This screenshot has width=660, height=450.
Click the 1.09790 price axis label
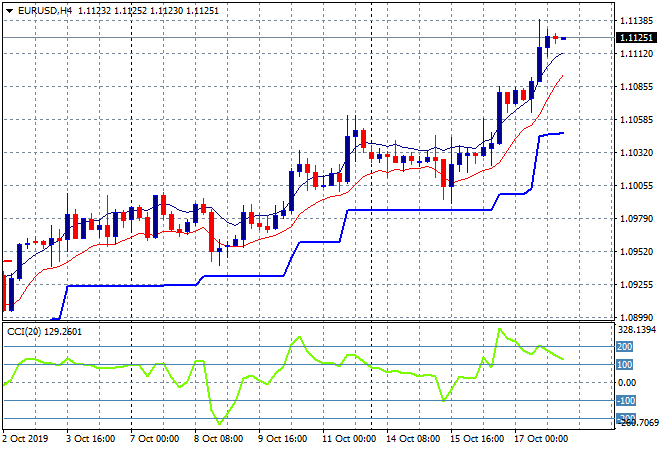636,218
